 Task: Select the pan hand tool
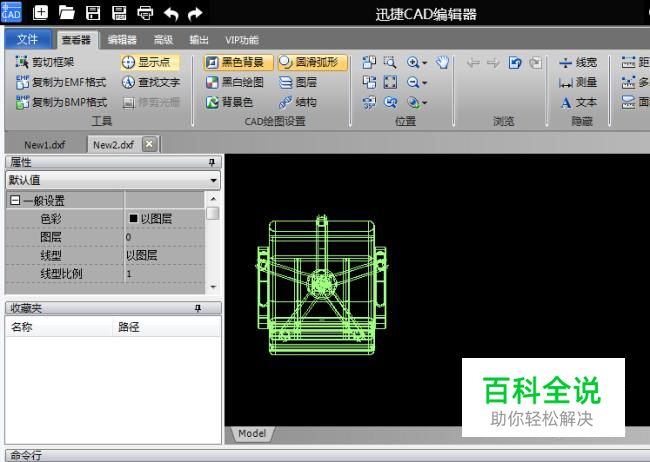pyautogui.click(x=443, y=62)
